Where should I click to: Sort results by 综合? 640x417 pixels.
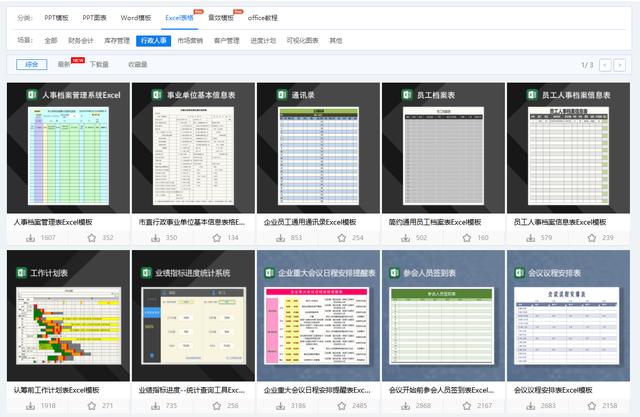(32, 64)
